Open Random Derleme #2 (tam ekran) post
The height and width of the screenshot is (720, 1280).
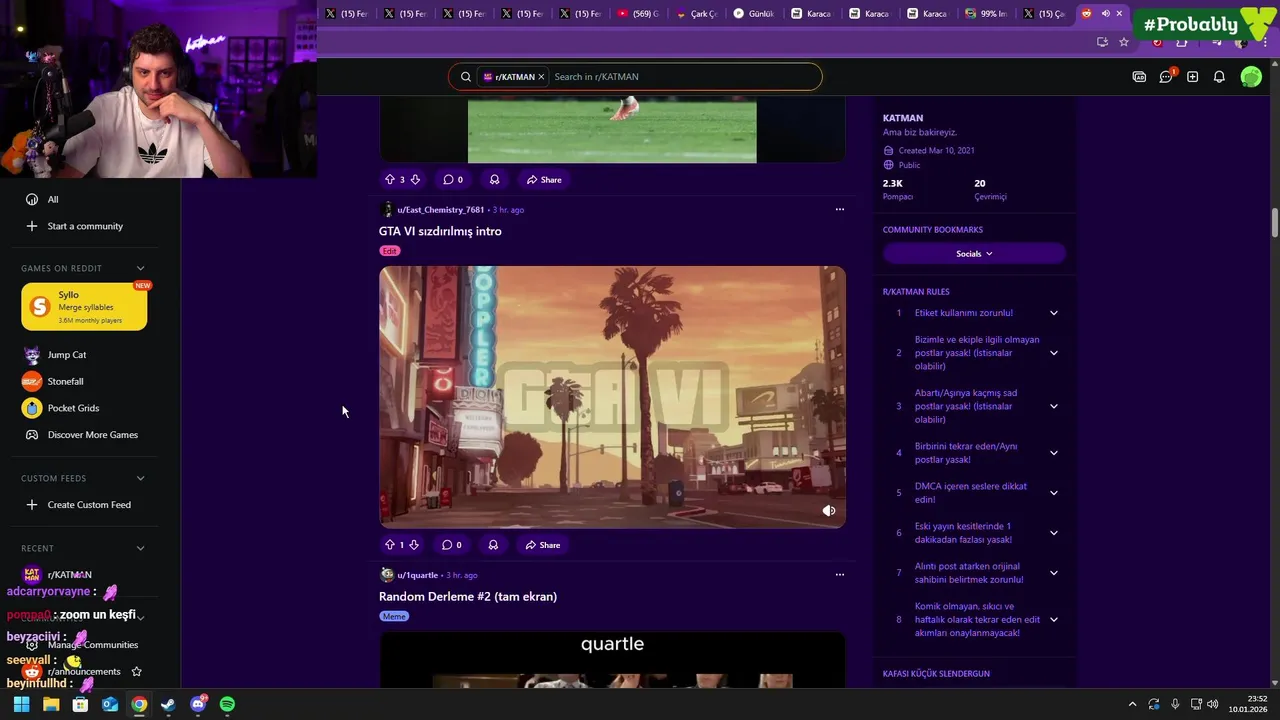point(468,596)
